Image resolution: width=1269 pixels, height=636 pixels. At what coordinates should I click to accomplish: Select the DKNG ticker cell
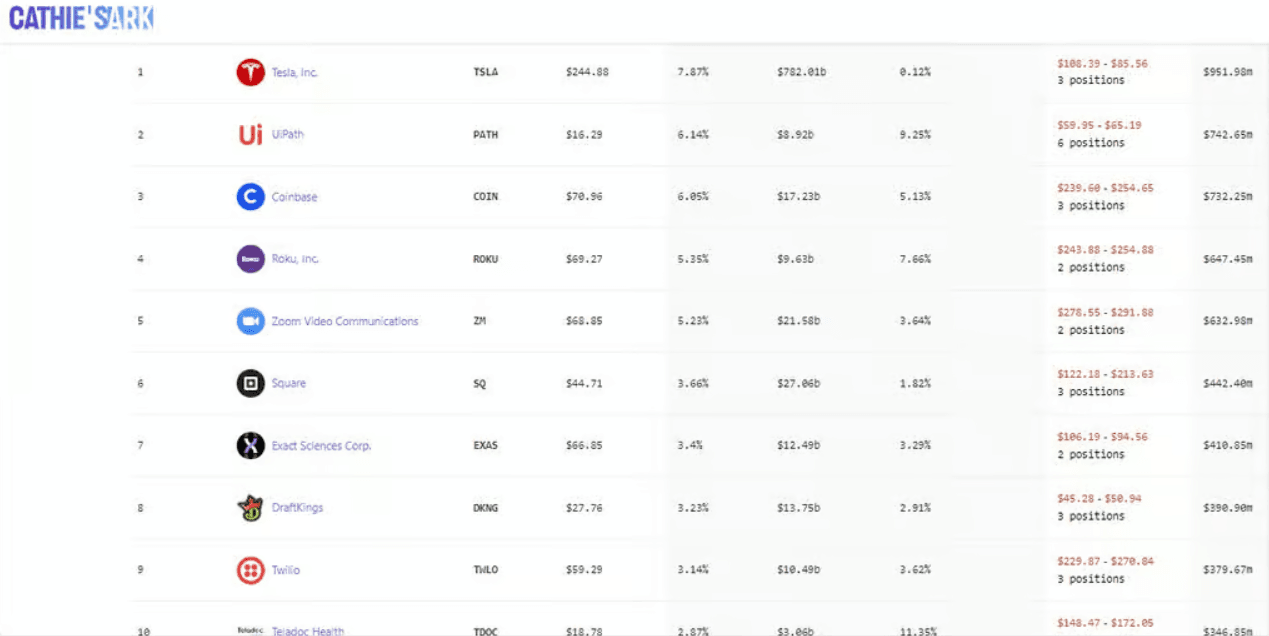pyautogui.click(x=485, y=508)
